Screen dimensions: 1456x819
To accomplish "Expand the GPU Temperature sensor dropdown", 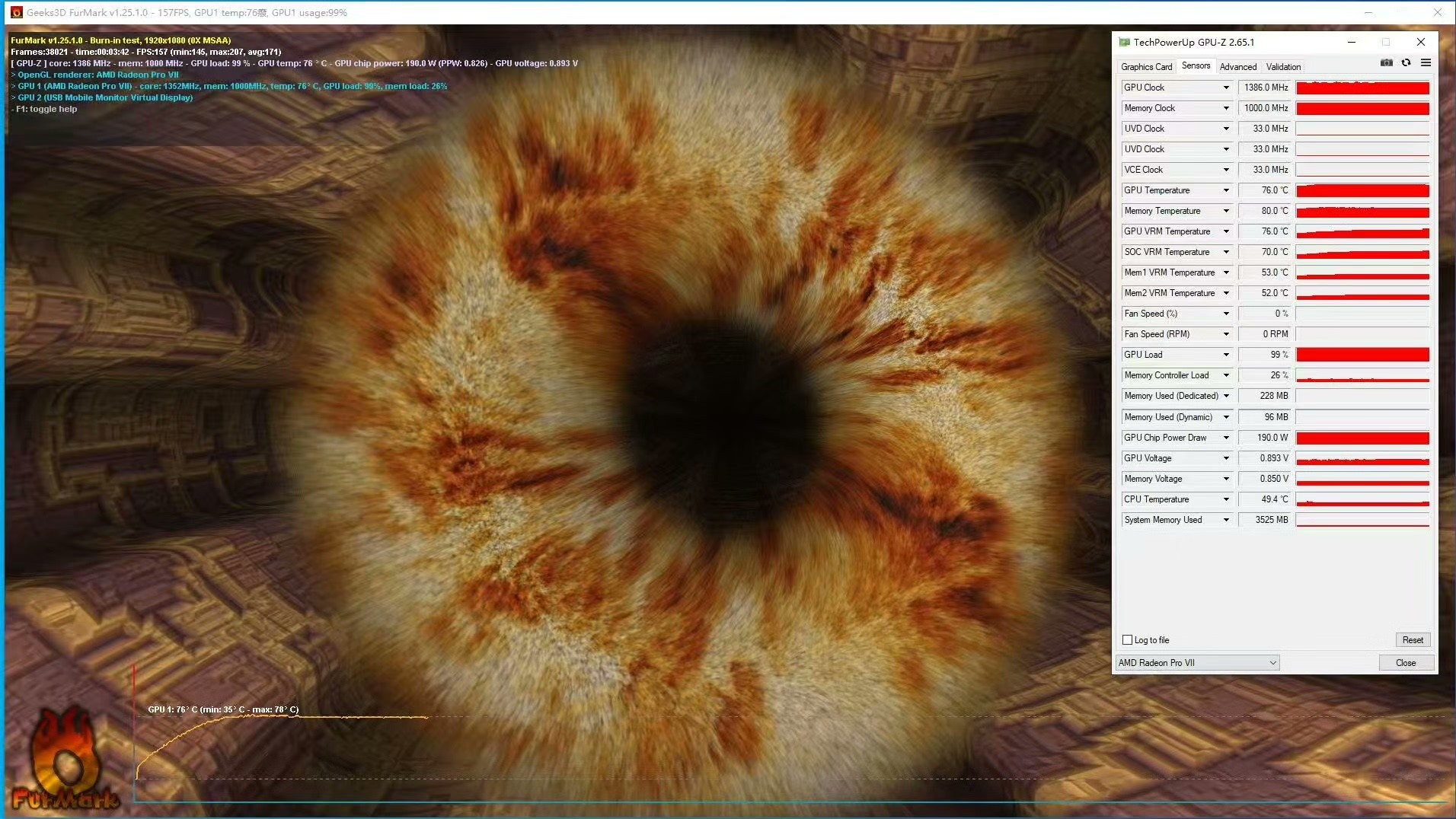I will 1226,190.
